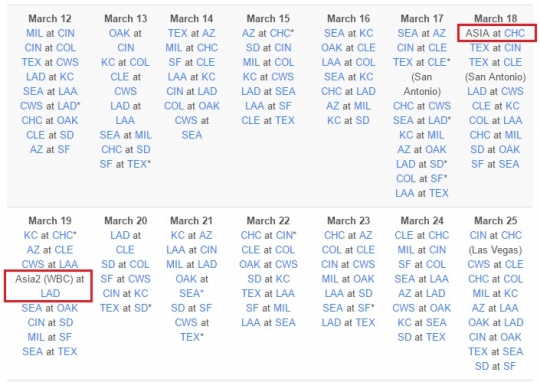Screen dimensions: 540x382
Task: Select CLE at TEX link on March 15
Action: (268, 120)
